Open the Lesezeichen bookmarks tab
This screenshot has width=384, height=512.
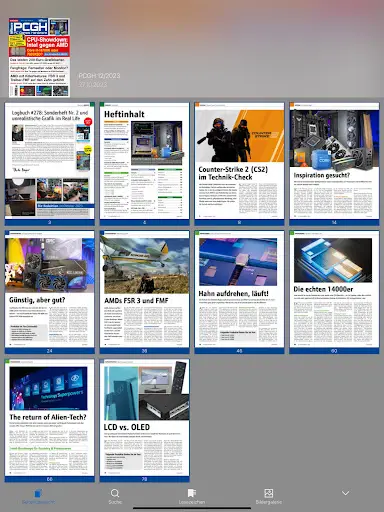pos(192,496)
